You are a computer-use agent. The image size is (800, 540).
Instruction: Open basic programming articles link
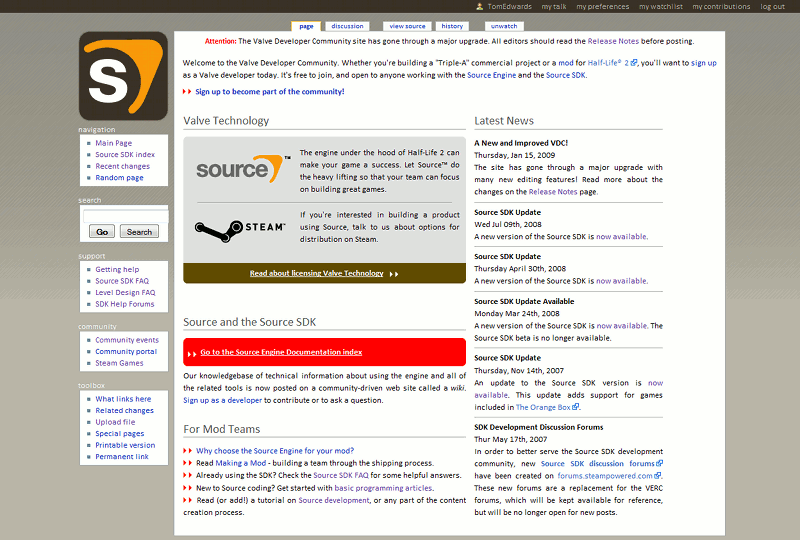[x=383, y=488]
